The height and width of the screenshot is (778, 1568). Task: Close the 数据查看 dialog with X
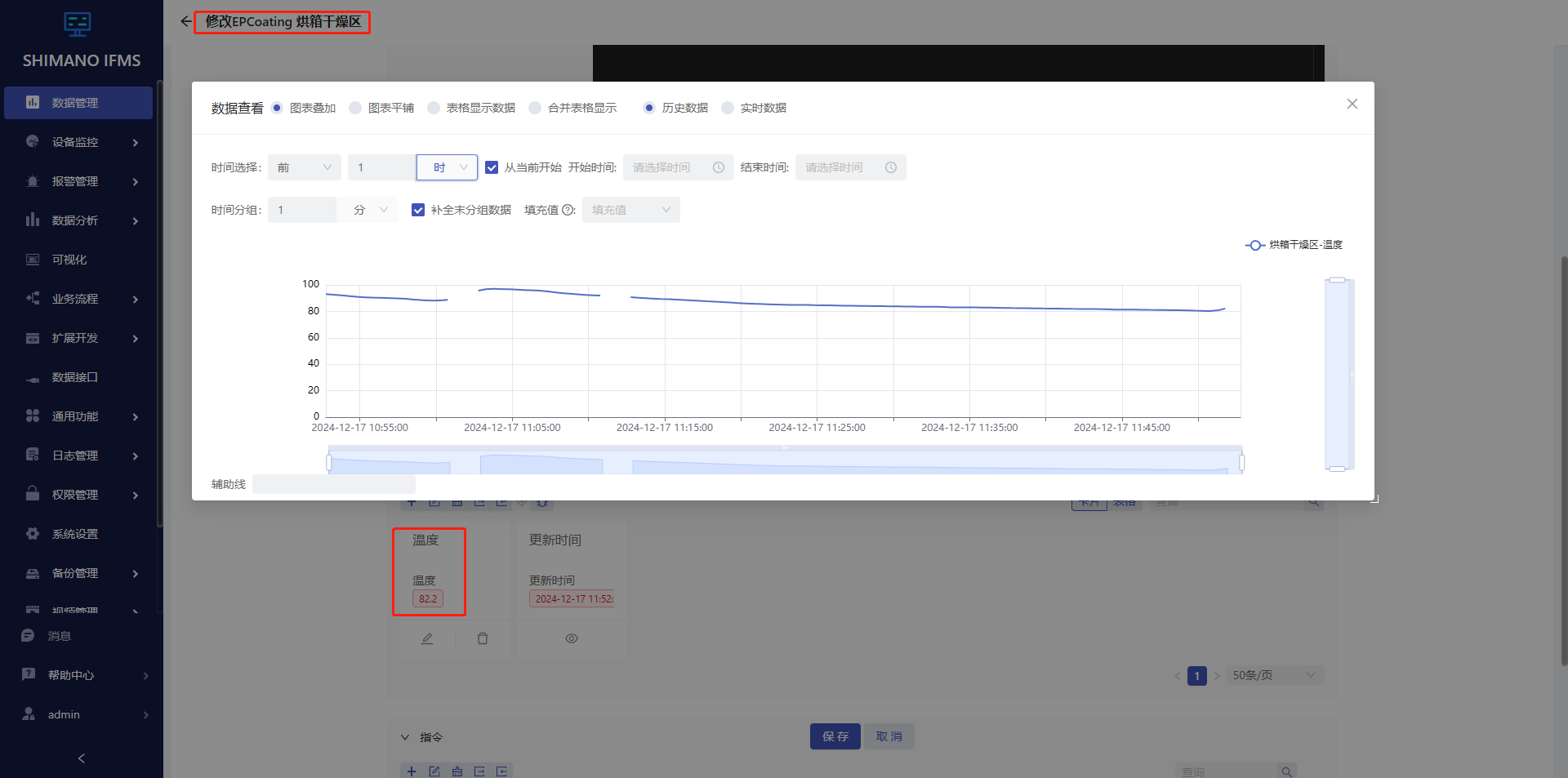(1352, 104)
